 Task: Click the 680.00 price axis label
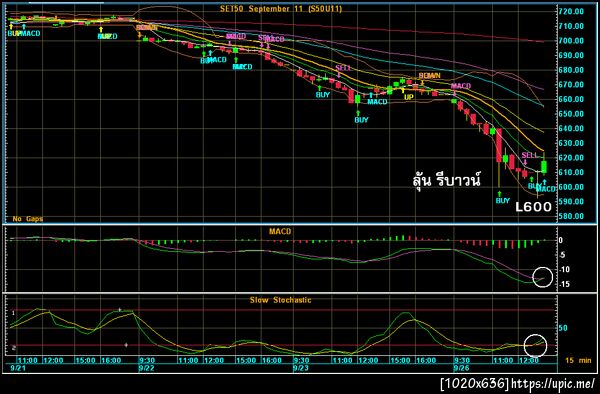(571, 70)
